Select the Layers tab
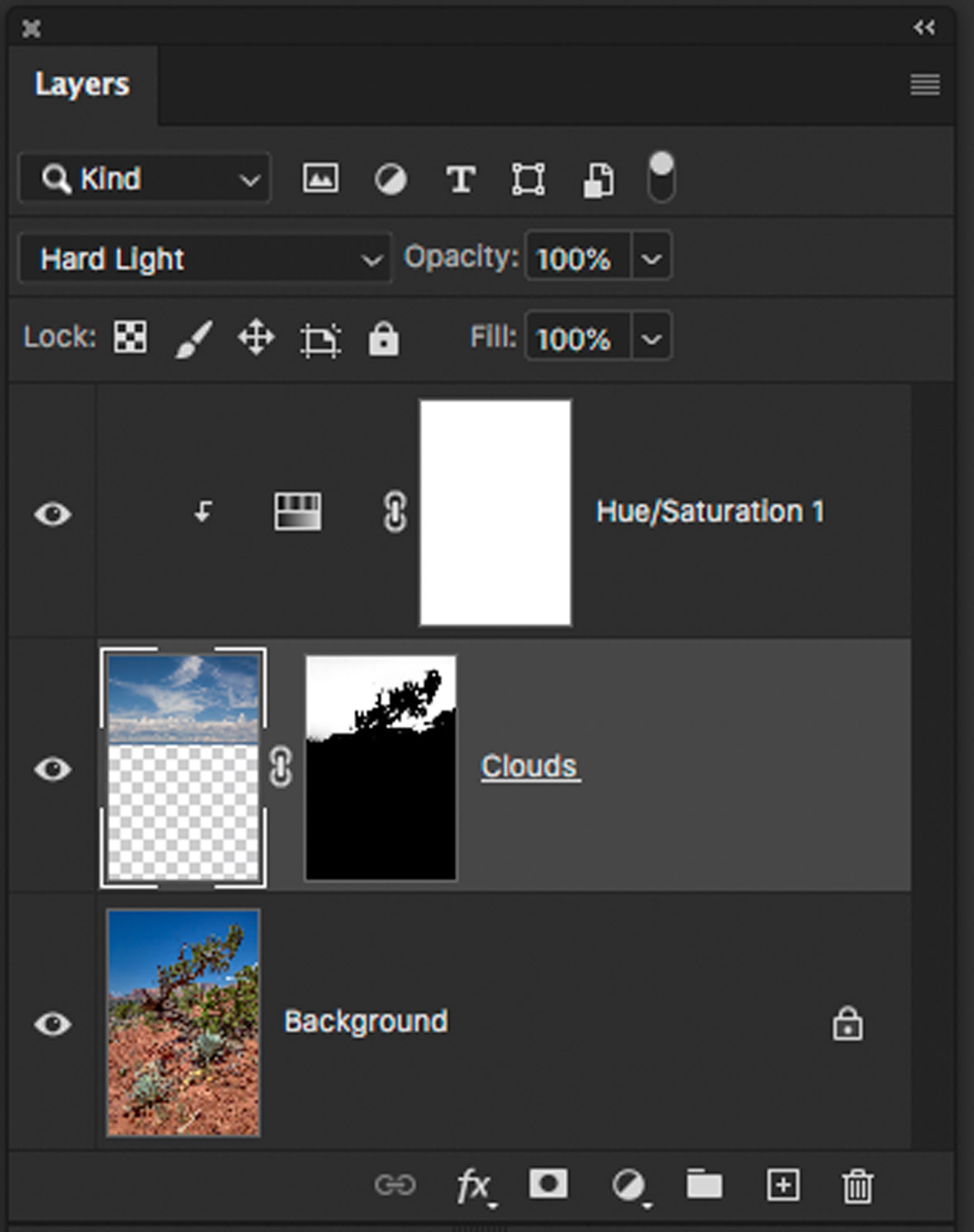This screenshot has height=1232, width=974. tap(82, 85)
